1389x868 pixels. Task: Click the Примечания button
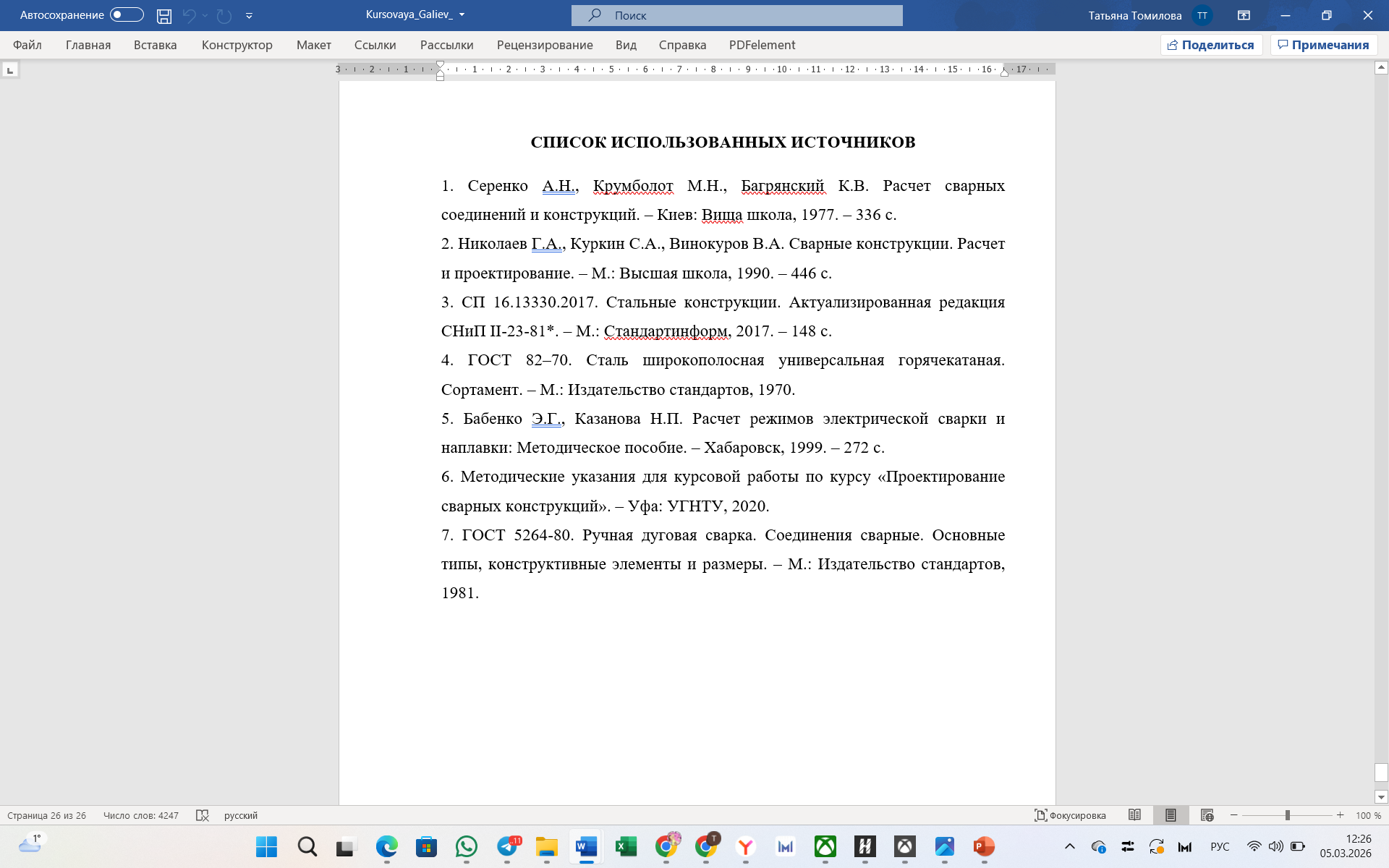coord(1323,45)
